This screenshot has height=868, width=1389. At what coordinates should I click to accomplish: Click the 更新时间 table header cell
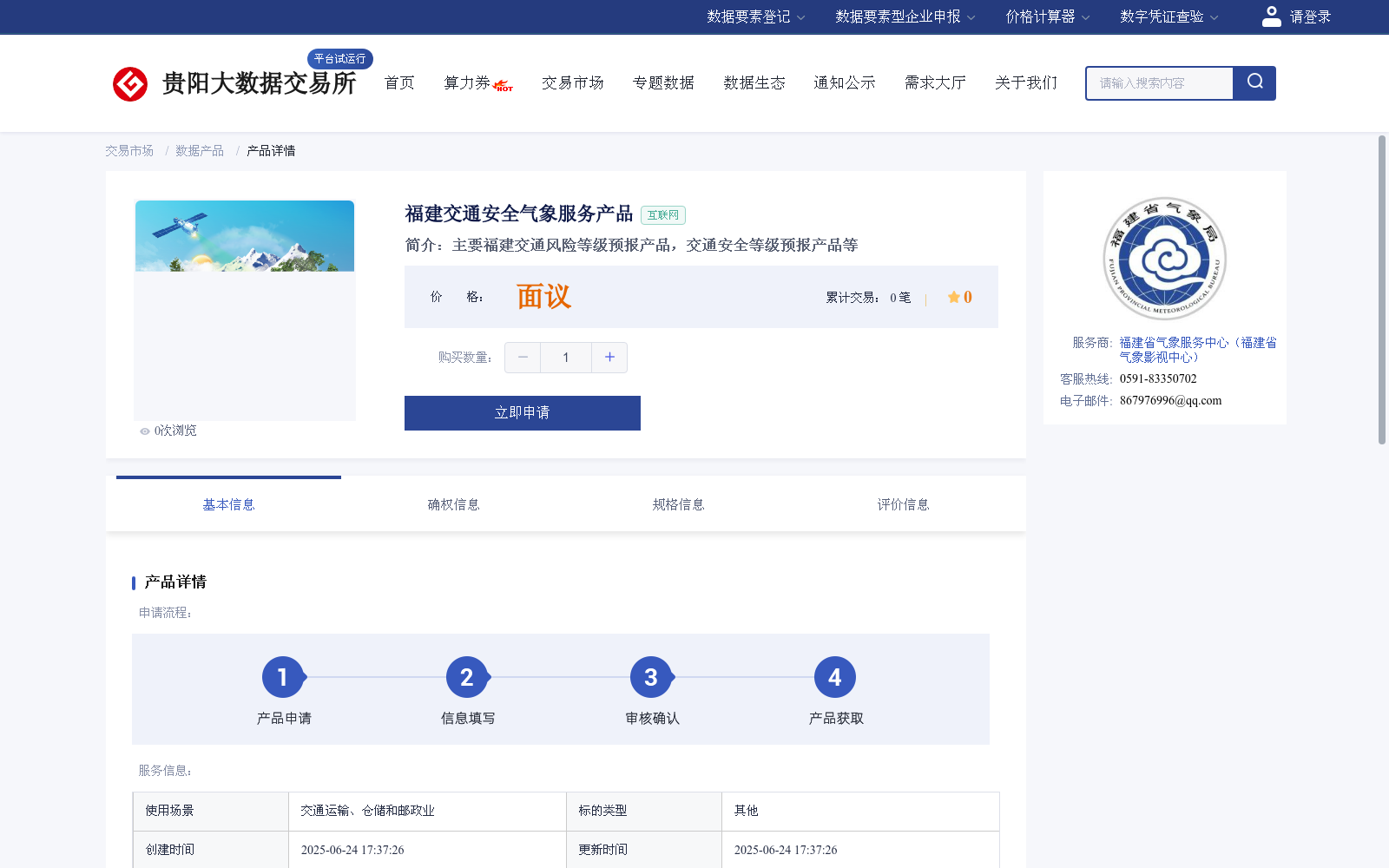coord(644,850)
